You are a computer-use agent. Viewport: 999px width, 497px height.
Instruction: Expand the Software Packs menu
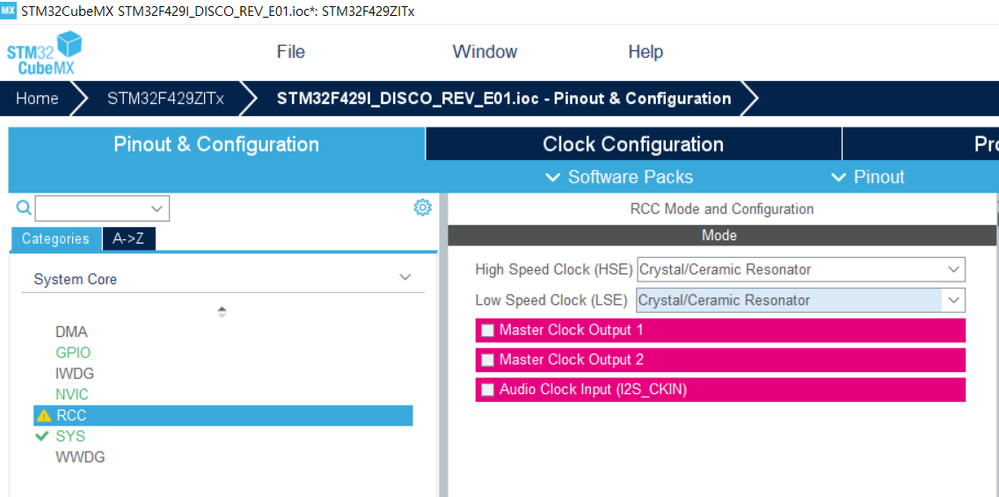point(620,176)
